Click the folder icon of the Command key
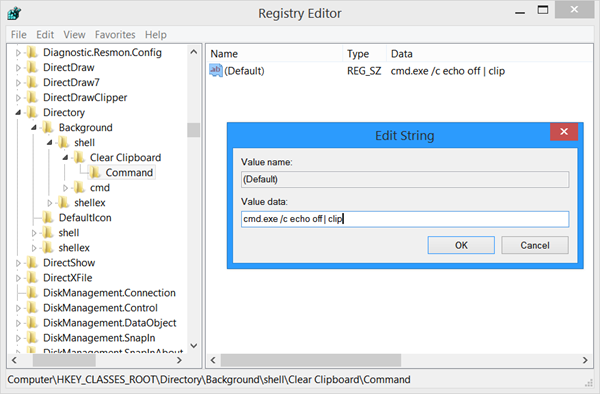Image resolution: width=600 pixels, height=394 pixels. [x=95, y=173]
